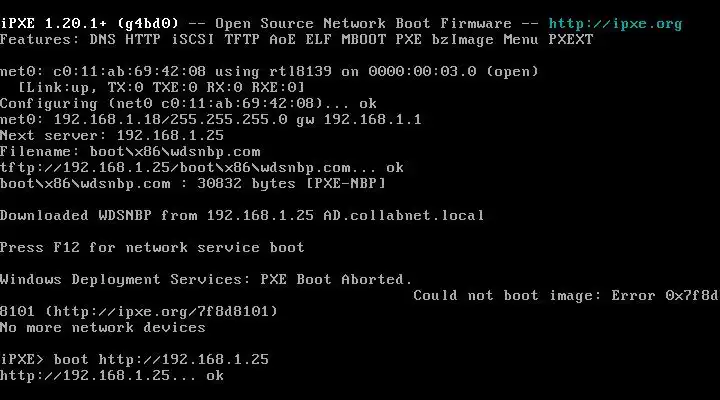Click the iPXE> boot command prompt line
This screenshot has height=400, width=720.
pos(134,360)
